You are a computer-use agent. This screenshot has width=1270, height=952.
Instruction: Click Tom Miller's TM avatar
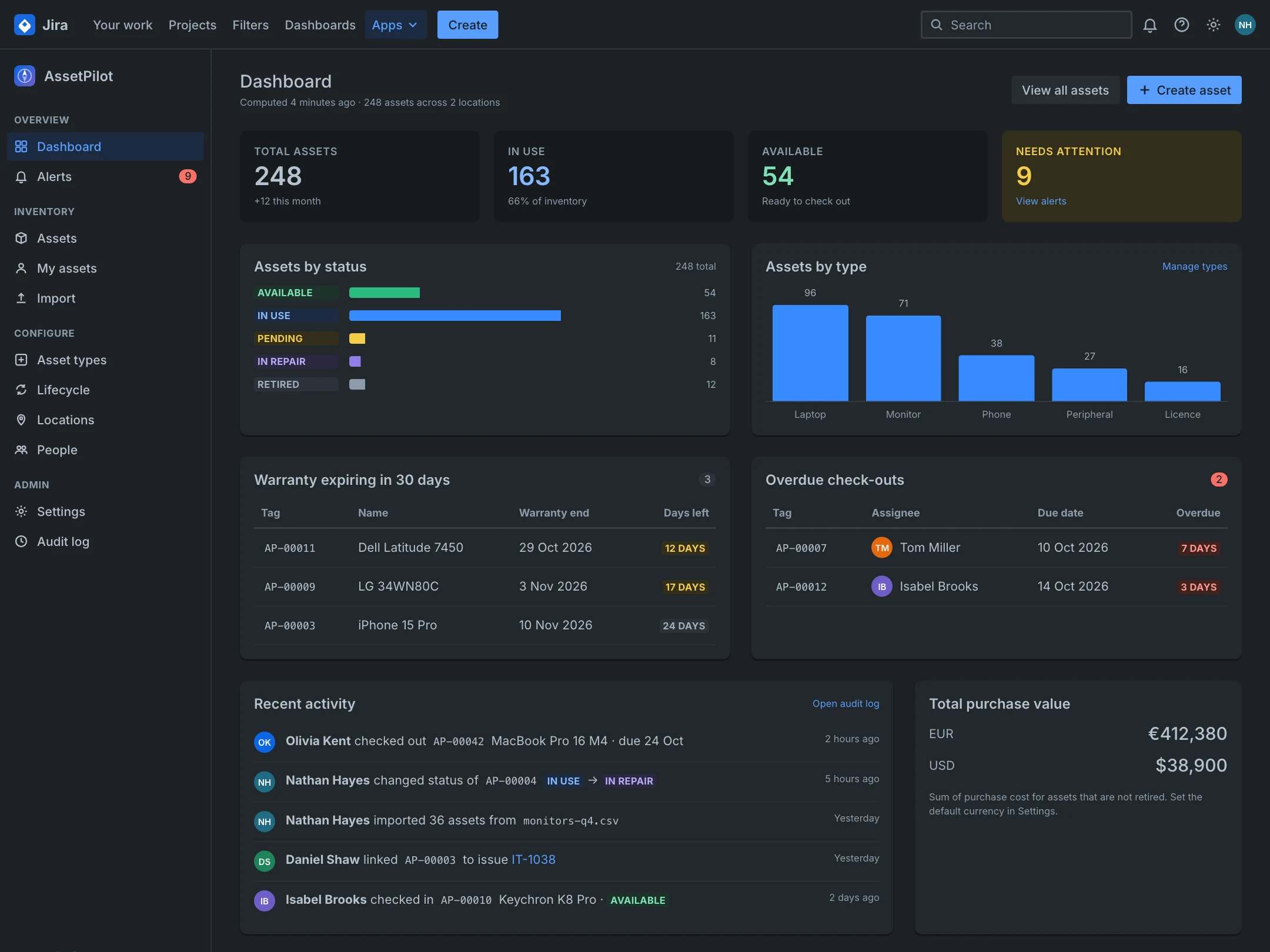pos(882,548)
